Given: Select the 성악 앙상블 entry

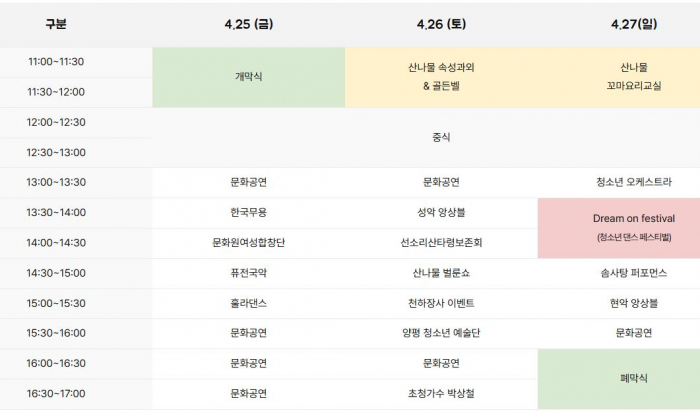Looking at the screenshot, I should point(441,212).
